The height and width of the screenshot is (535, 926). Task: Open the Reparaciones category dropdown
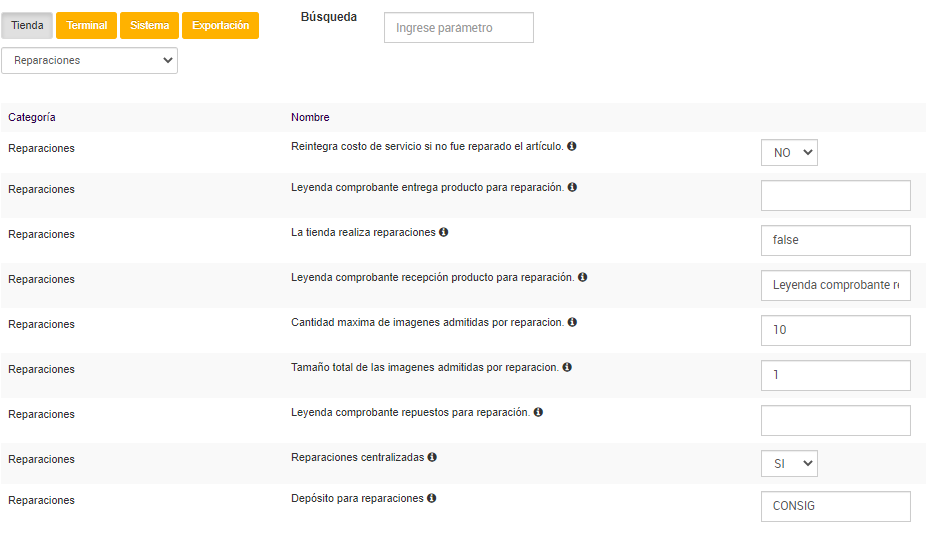point(90,60)
